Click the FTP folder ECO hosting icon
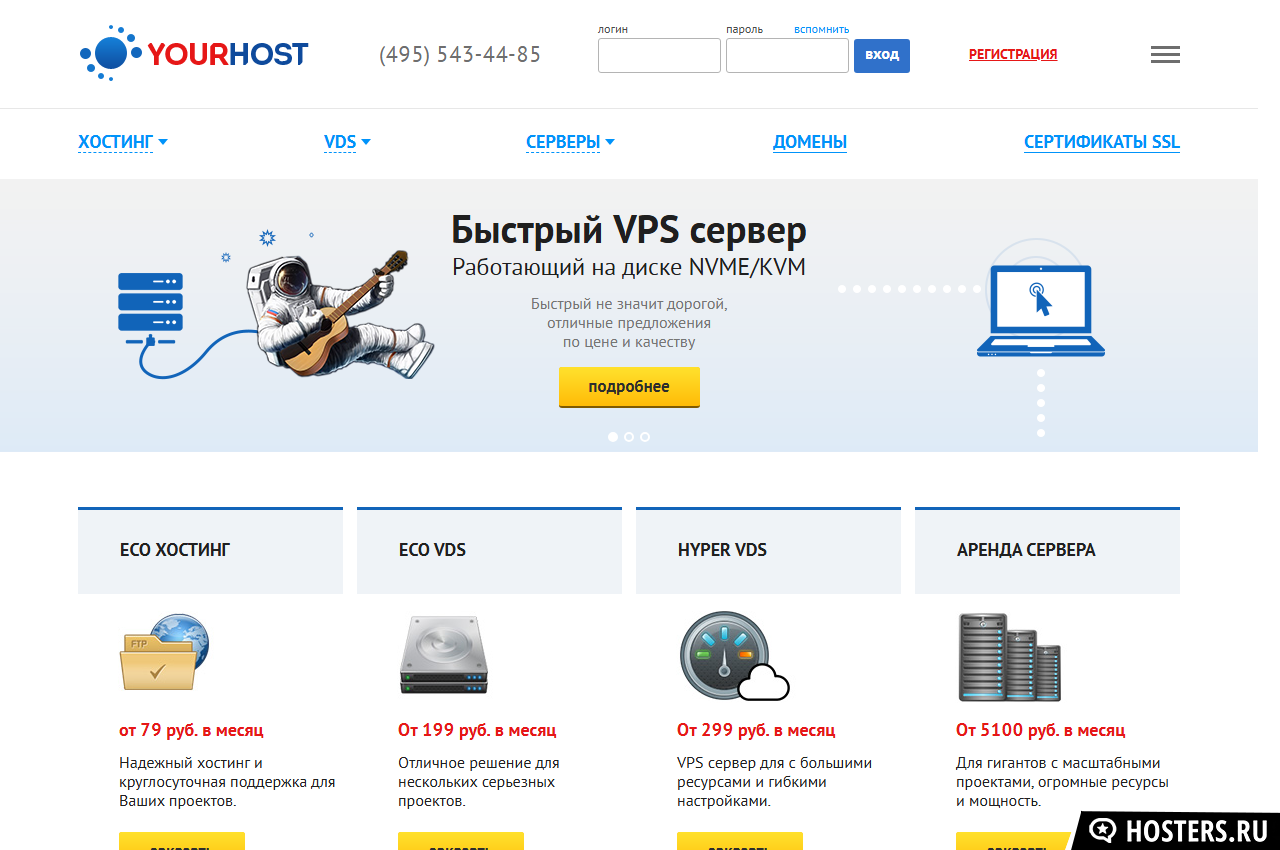The width and height of the screenshot is (1280, 850). [x=164, y=653]
